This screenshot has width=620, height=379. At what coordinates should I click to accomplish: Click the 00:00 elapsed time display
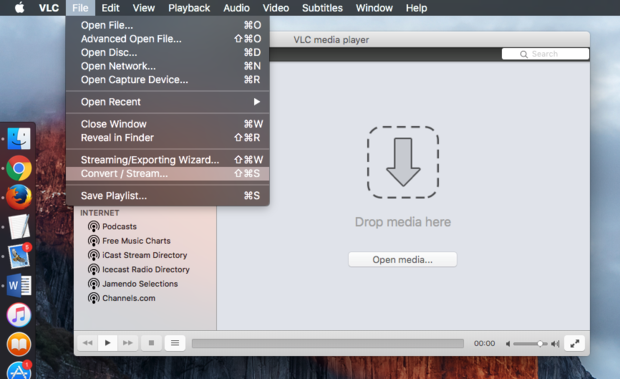[484, 343]
